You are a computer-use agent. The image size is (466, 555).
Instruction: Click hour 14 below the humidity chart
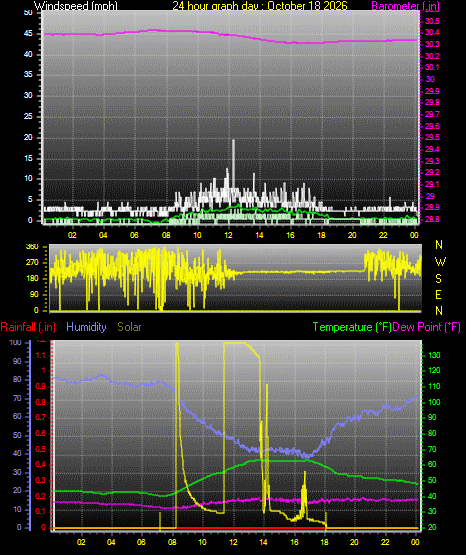tap(264, 542)
